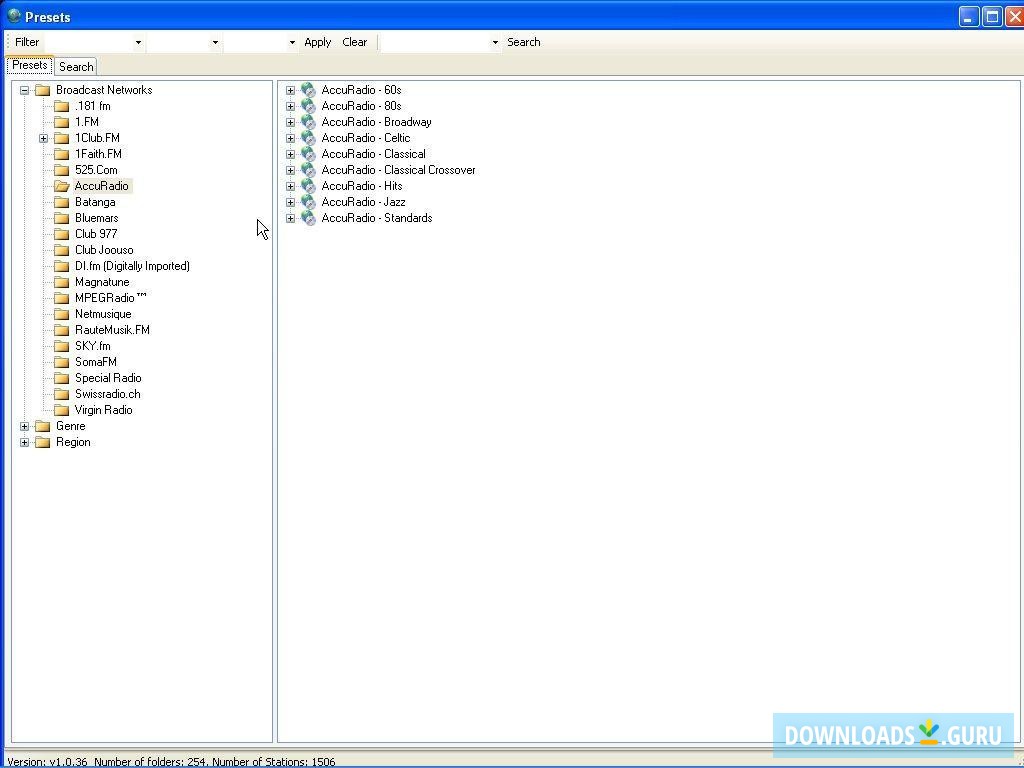Click the open AccuRadio folder icon
Image resolution: width=1024 pixels, height=768 pixels.
pyautogui.click(x=61, y=186)
